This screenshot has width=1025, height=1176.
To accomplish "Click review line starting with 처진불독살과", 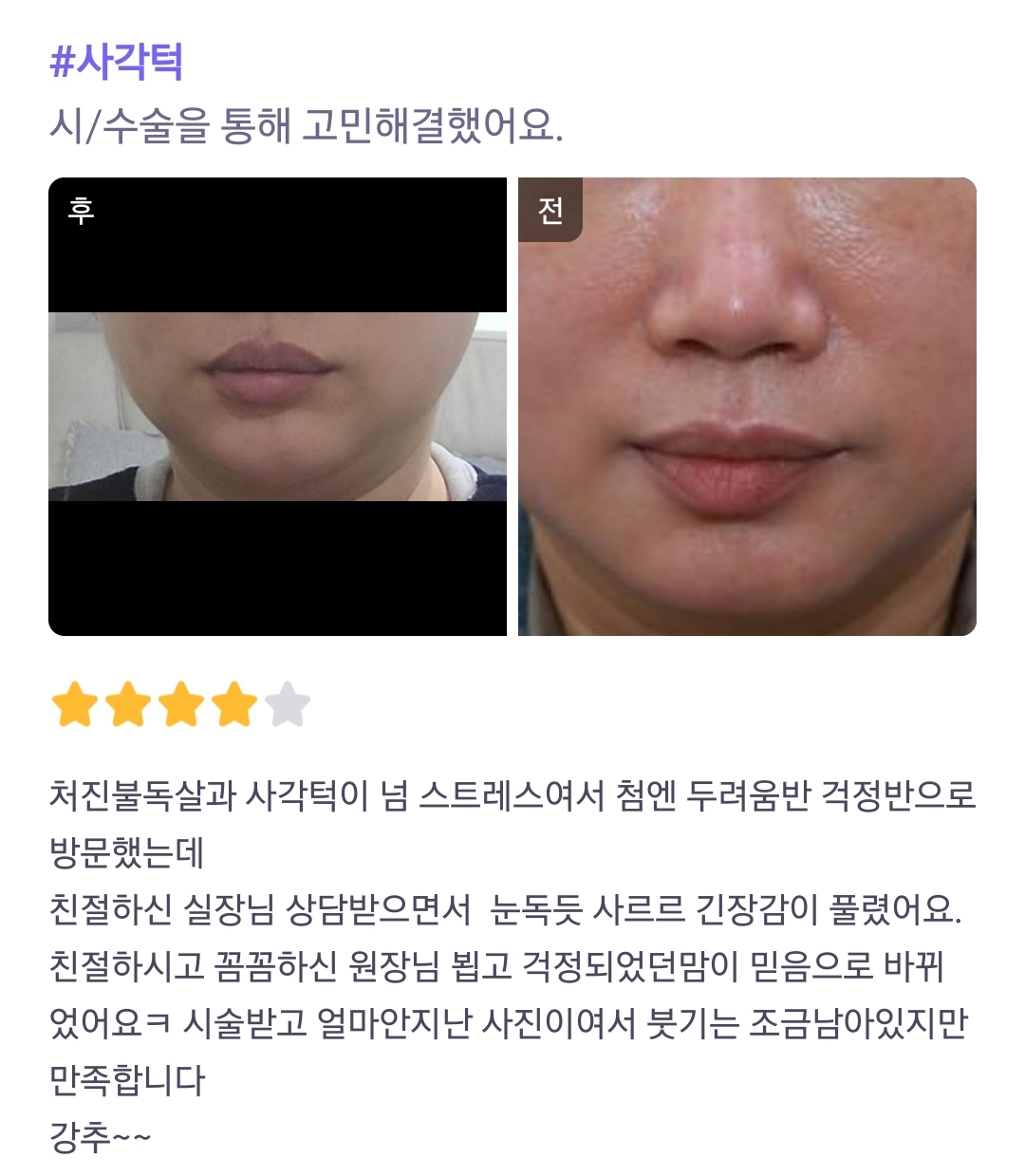I will [x=512, y=795].
